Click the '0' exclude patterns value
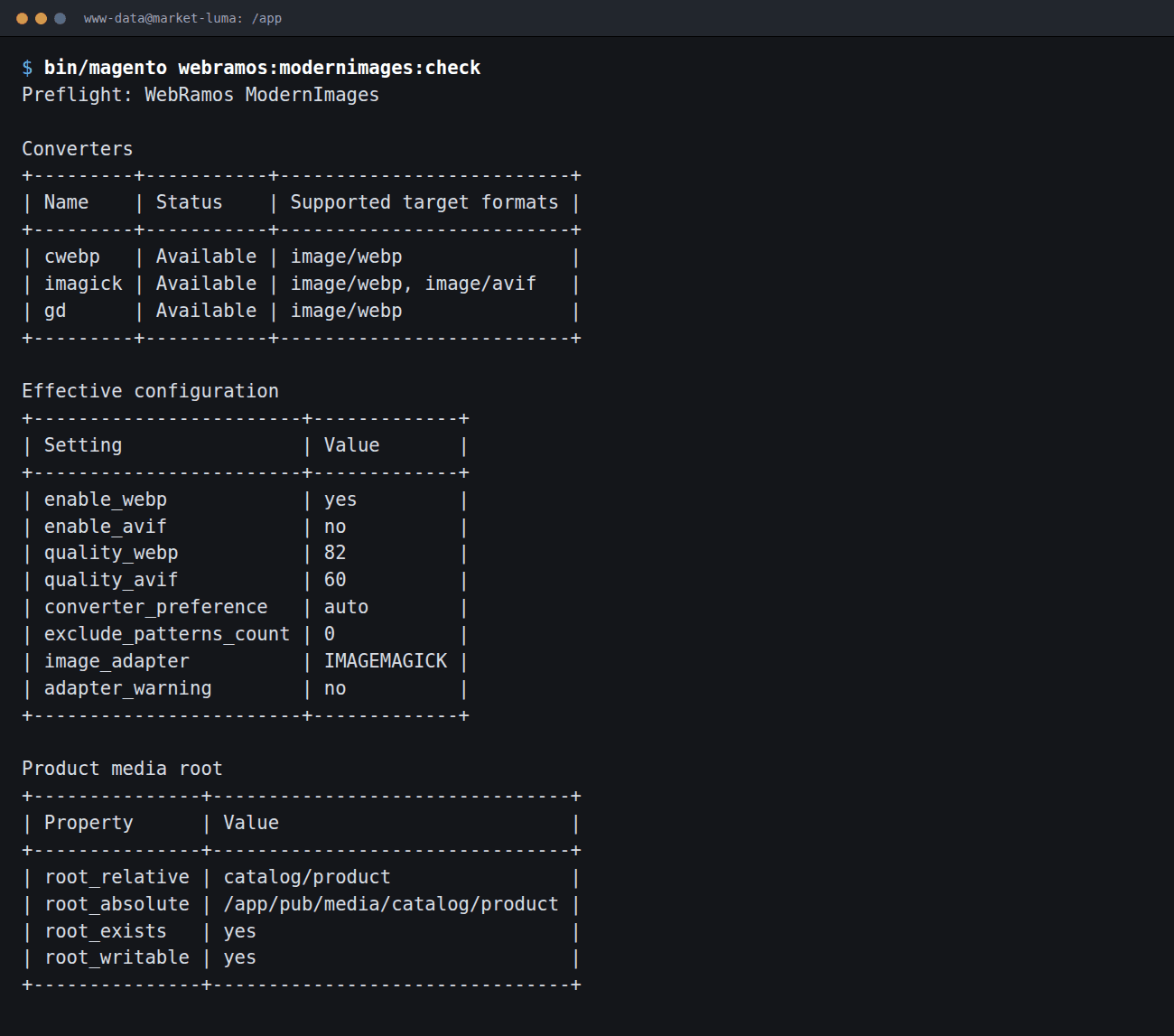The image size is (1174, 1036). 330,634
